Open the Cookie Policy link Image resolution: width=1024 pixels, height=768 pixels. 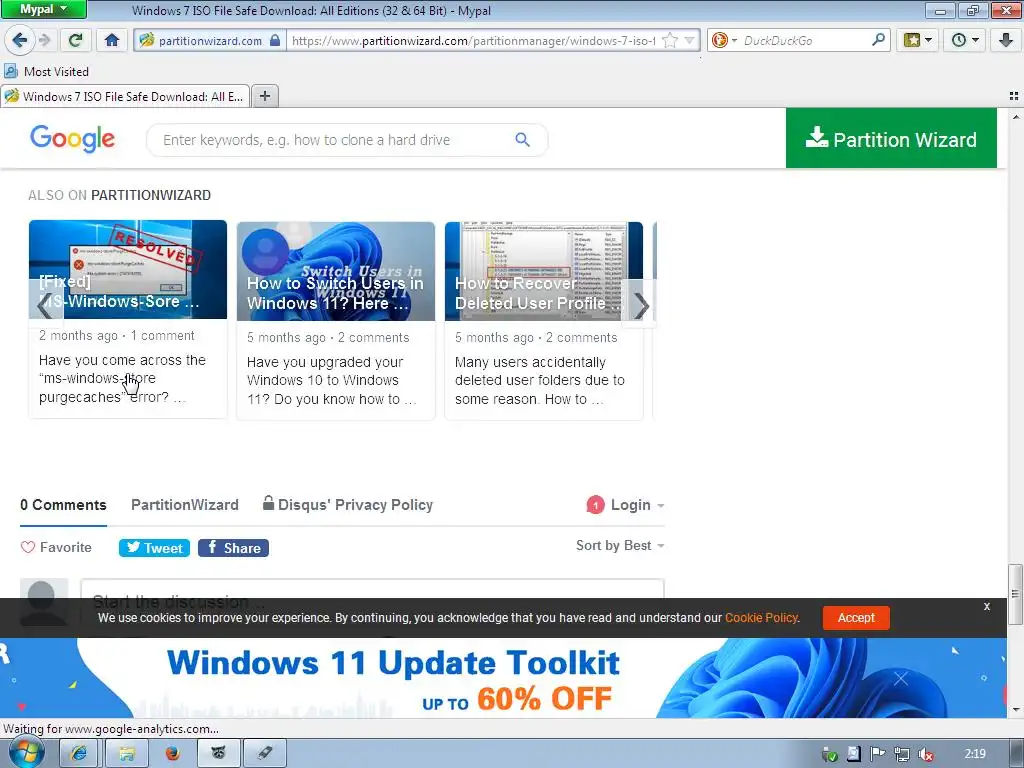[761, 618]
